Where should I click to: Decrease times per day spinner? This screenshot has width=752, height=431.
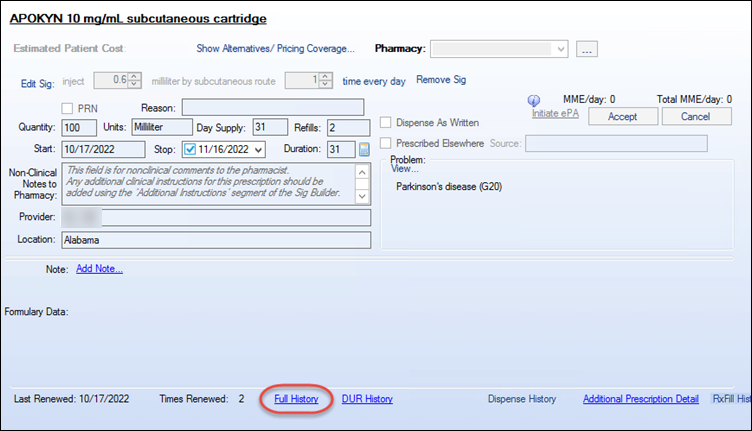326,84
